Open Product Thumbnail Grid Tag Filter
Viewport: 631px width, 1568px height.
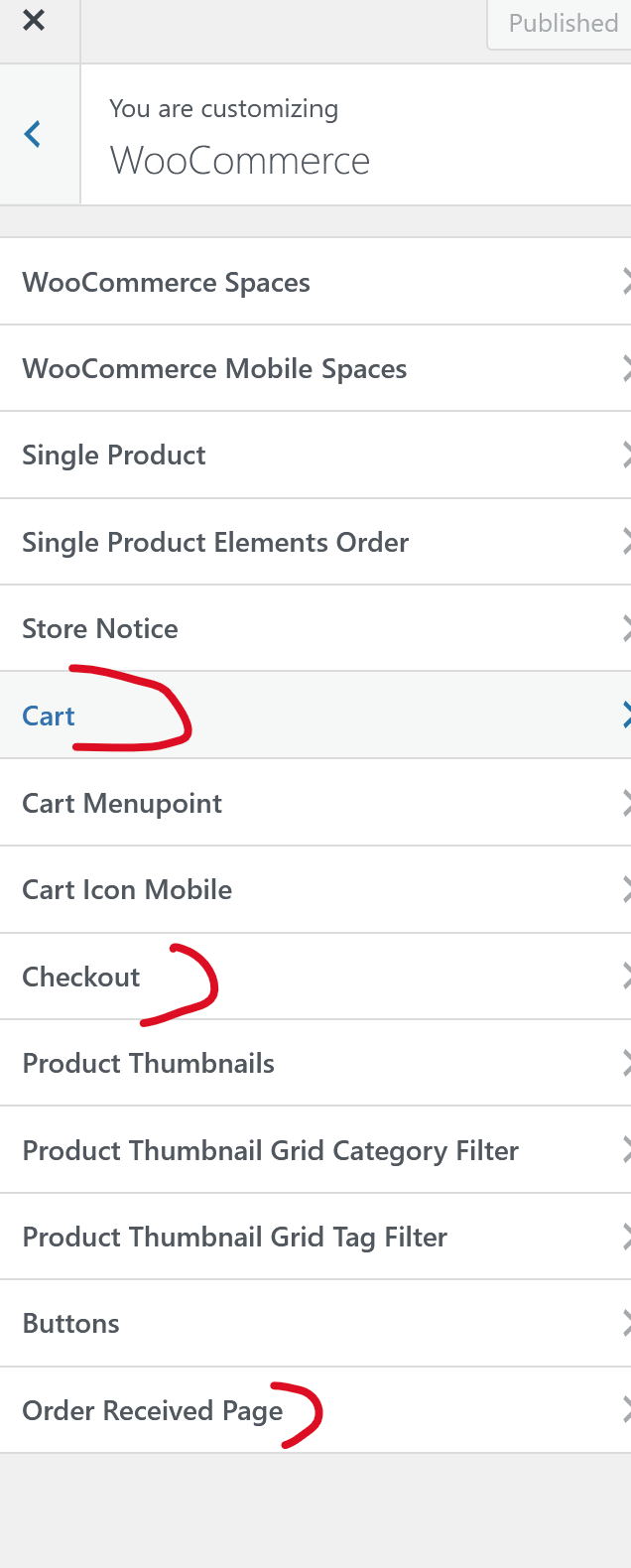234,1238
